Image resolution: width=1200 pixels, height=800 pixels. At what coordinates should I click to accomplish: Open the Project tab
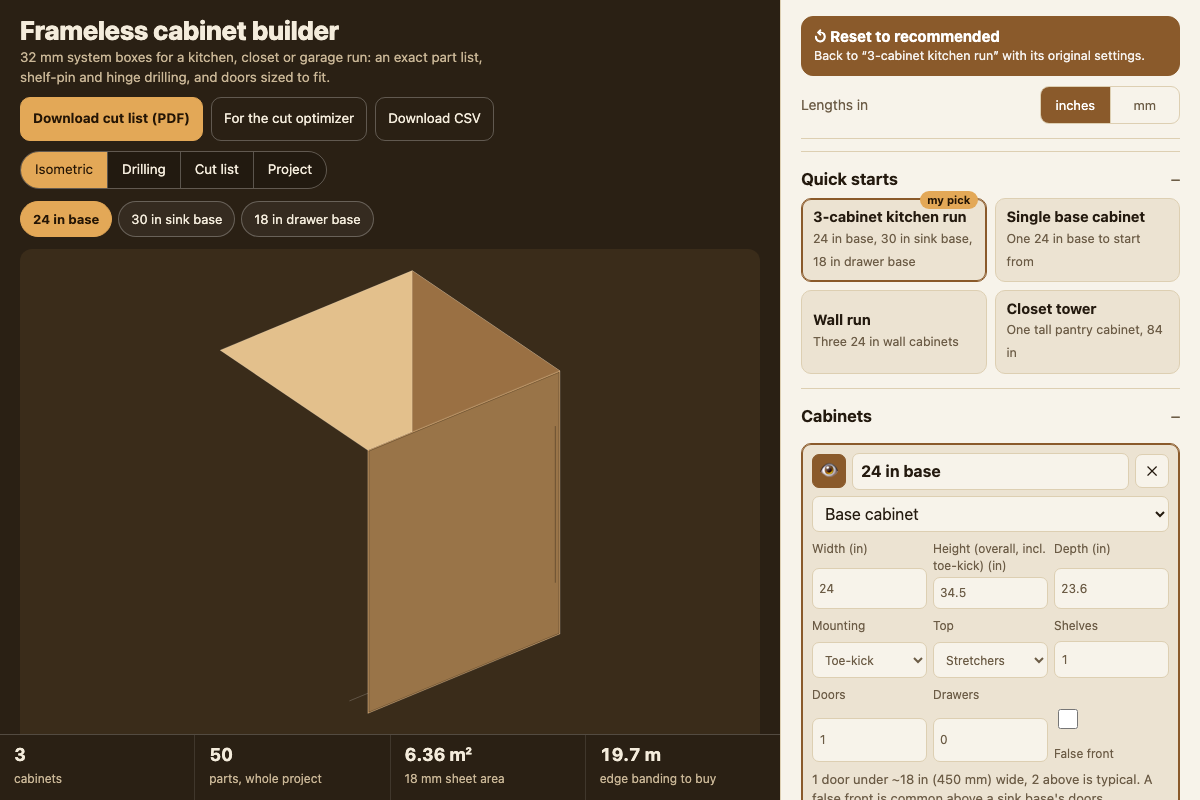pos(290,170)
